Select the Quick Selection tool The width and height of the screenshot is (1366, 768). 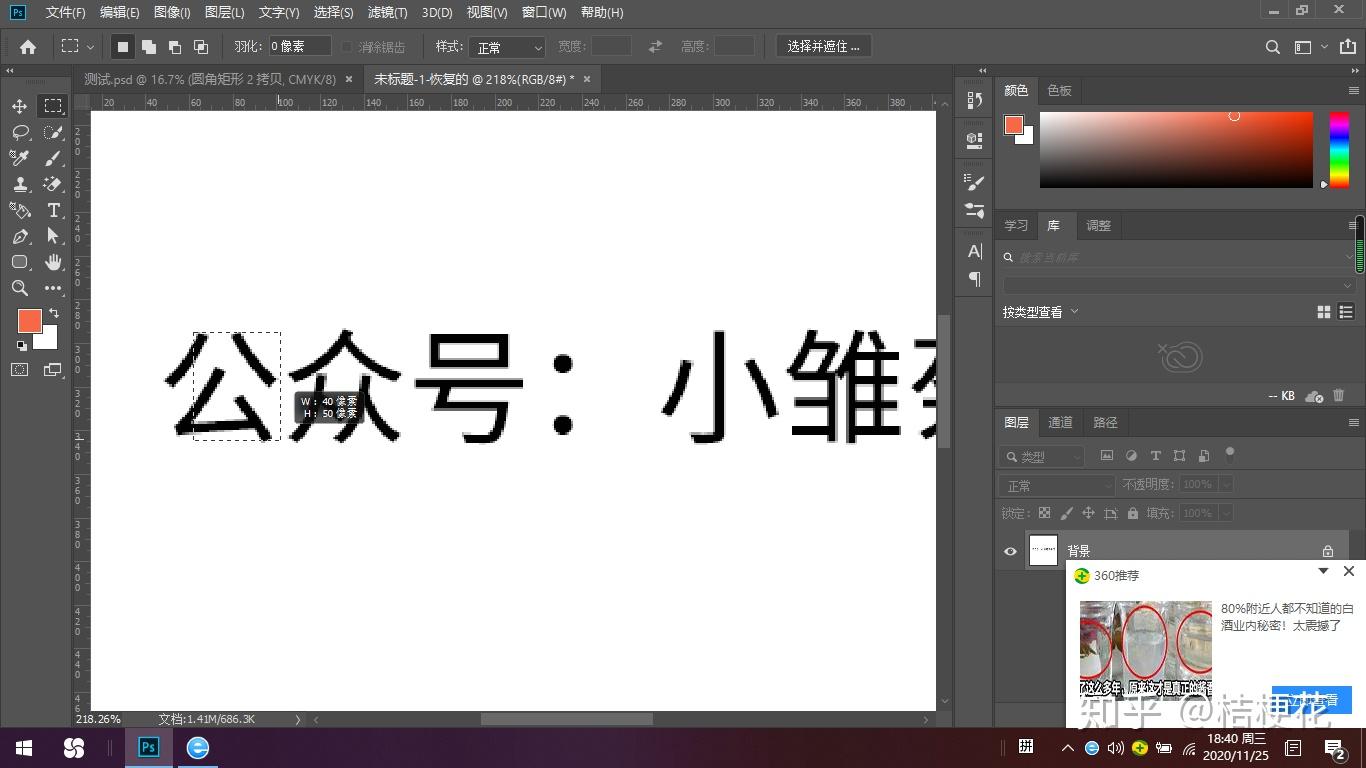[53, 132]
